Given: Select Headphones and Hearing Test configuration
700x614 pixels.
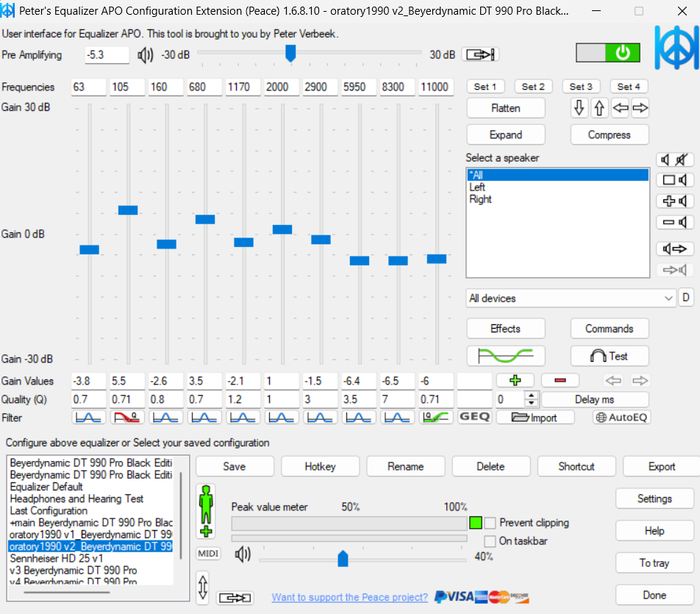Looking at the screenshot, I should (91, 499).
